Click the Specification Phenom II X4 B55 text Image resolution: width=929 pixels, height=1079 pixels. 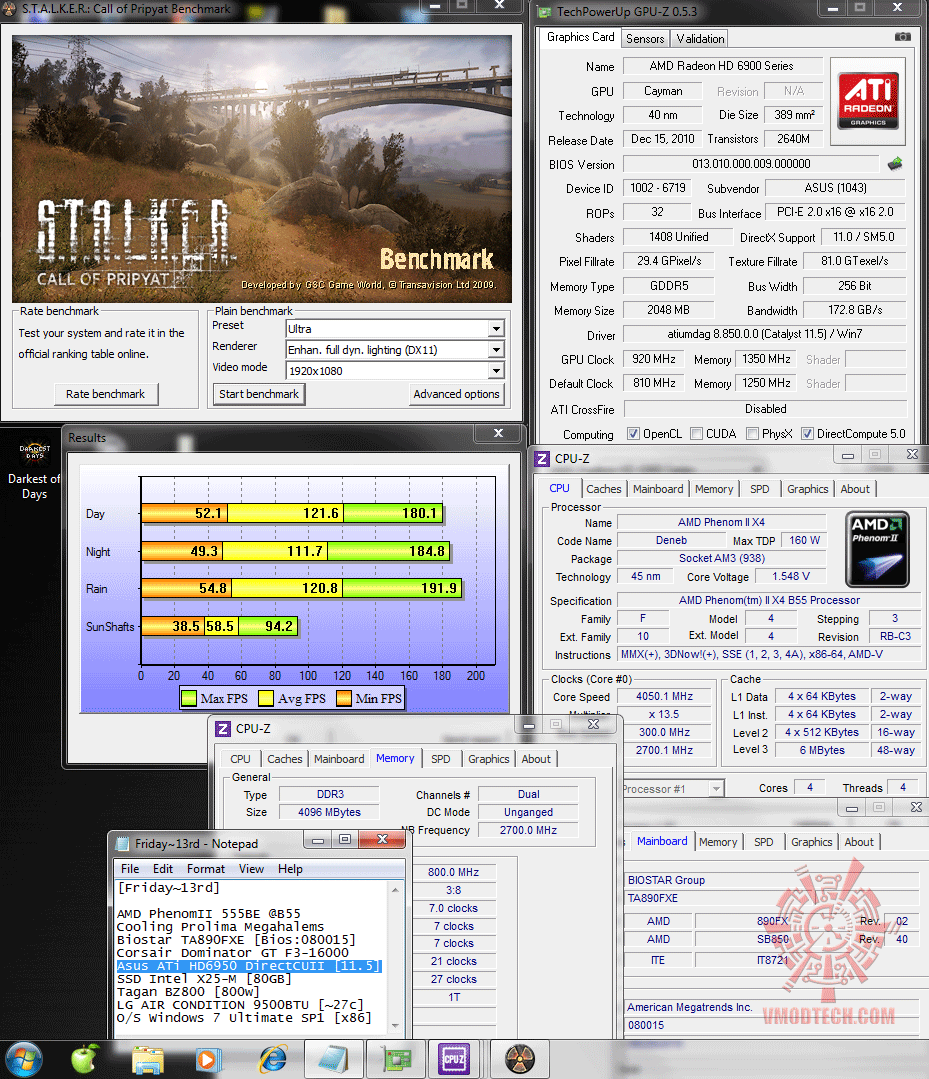pyautogui.click(x=769, y=600)
